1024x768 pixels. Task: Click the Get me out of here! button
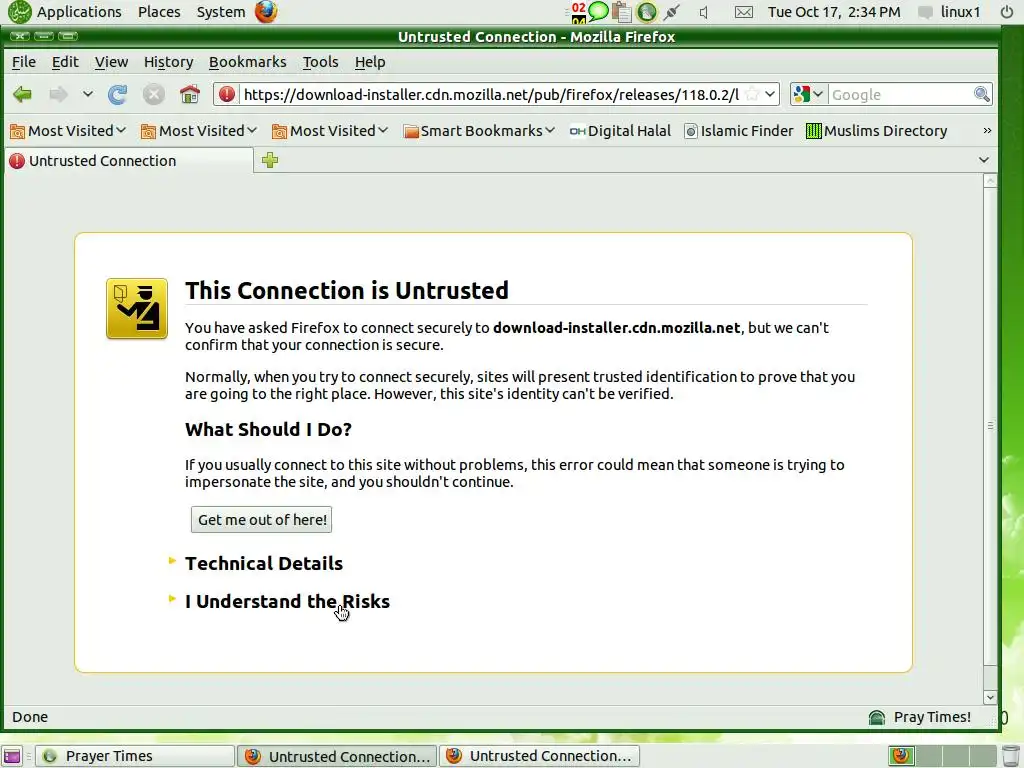pyautogui.click(x=261, y=520)
